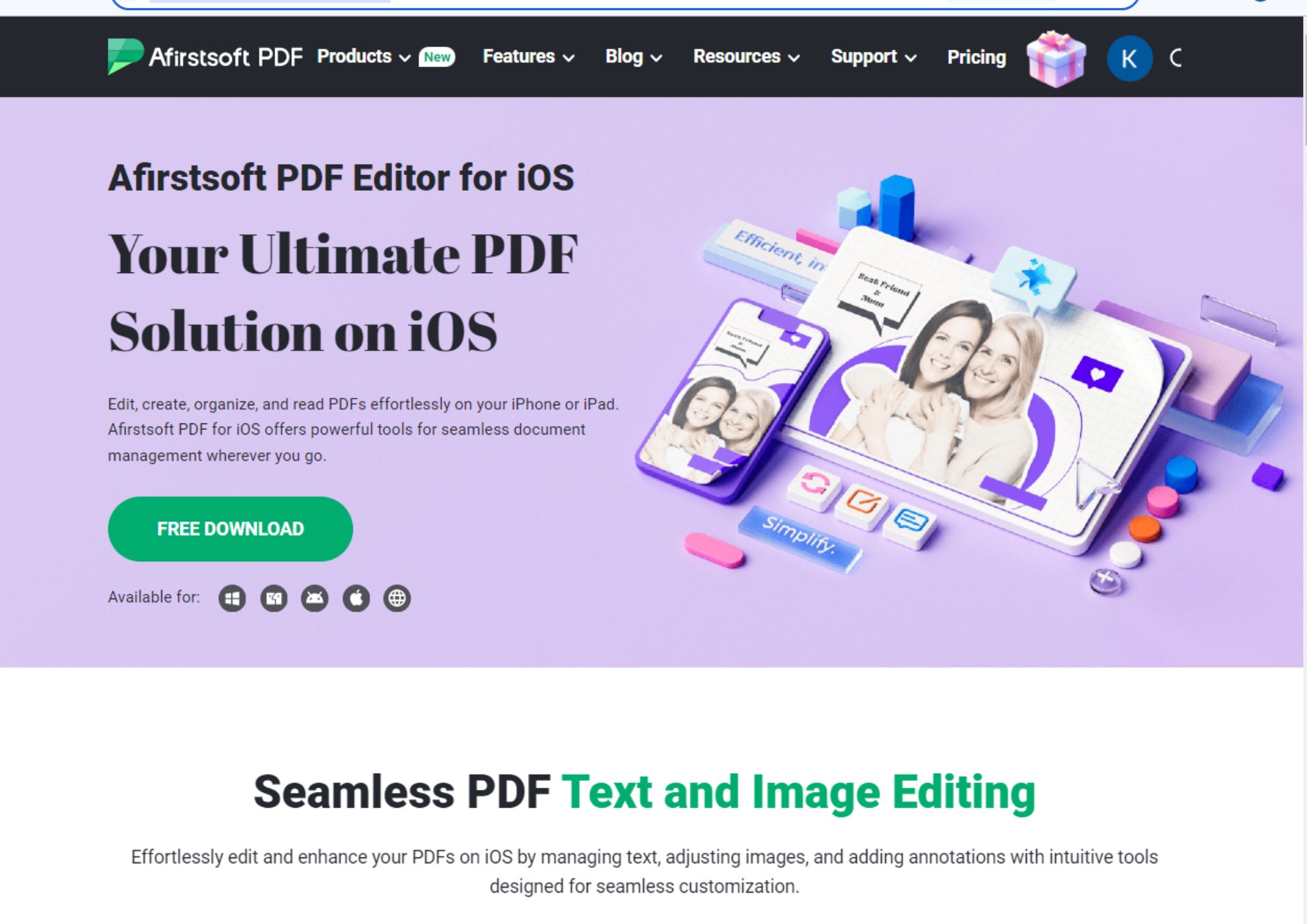
Task: Expand the Blog dropdown menu
Action: [634, 57]
